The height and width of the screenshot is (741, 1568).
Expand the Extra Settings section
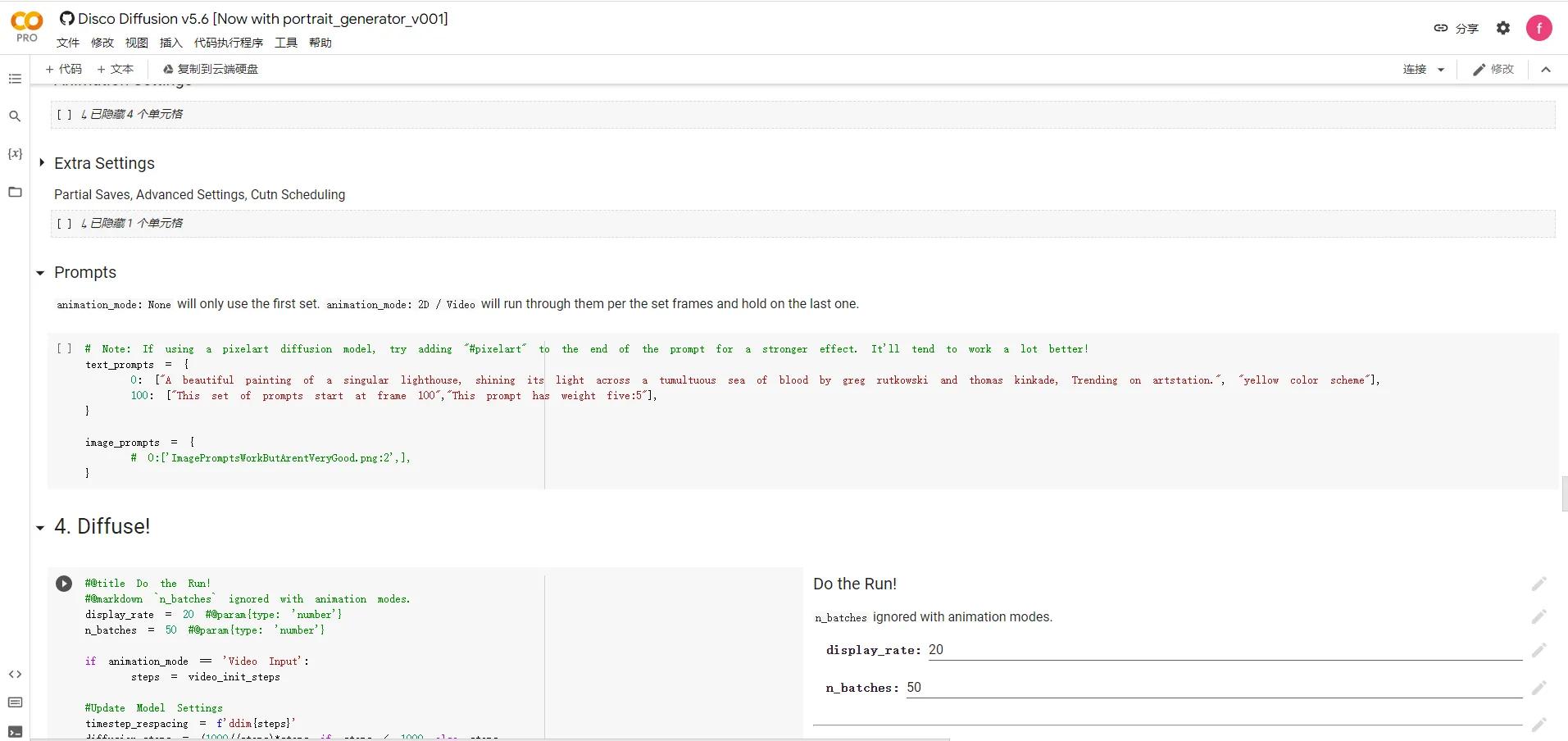pyautogui.click(x=42, y=163)
